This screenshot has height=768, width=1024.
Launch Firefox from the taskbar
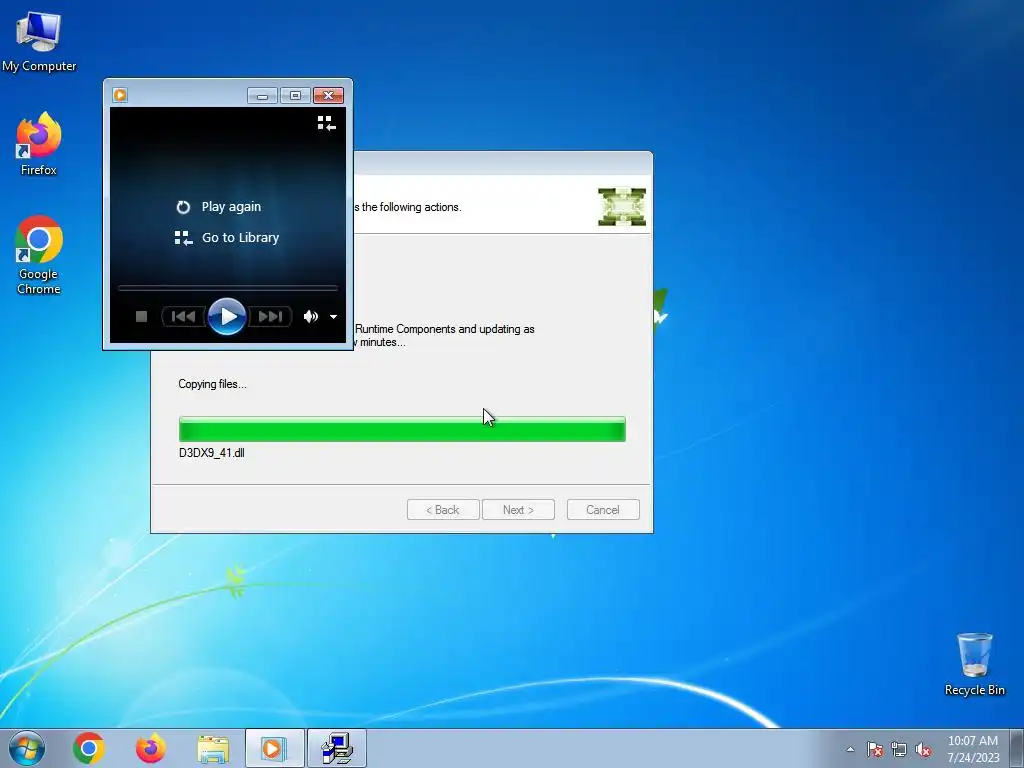click(x=150, y=748)
